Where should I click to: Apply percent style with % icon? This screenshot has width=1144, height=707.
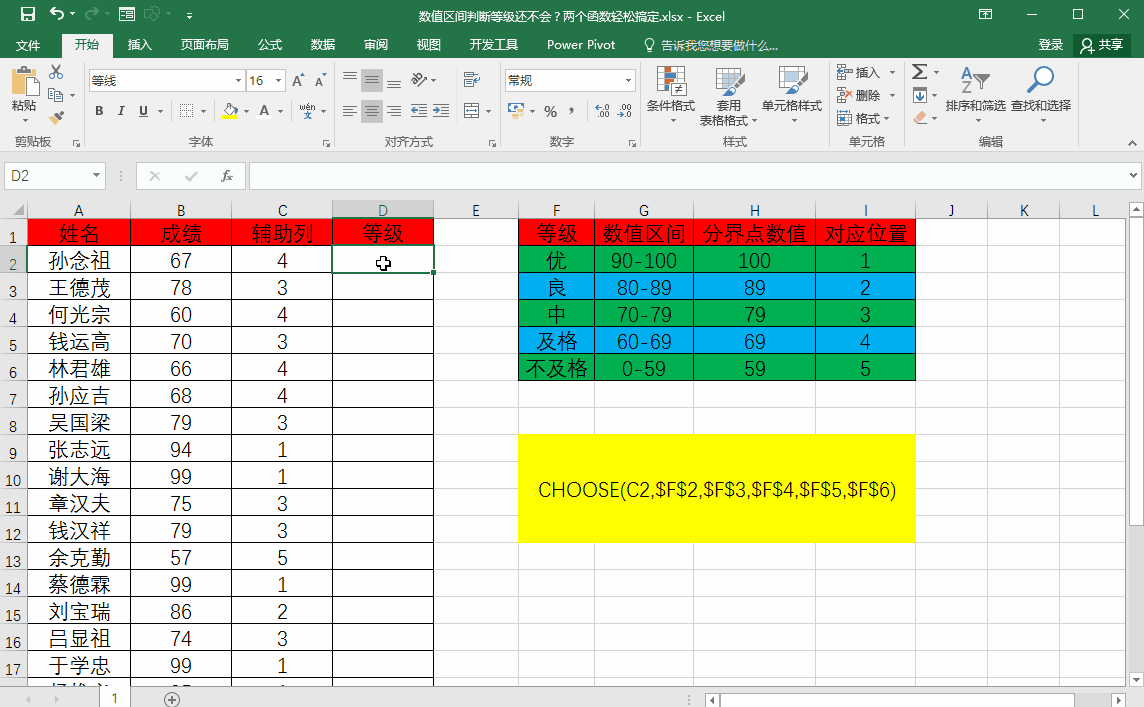coord(551,111)
